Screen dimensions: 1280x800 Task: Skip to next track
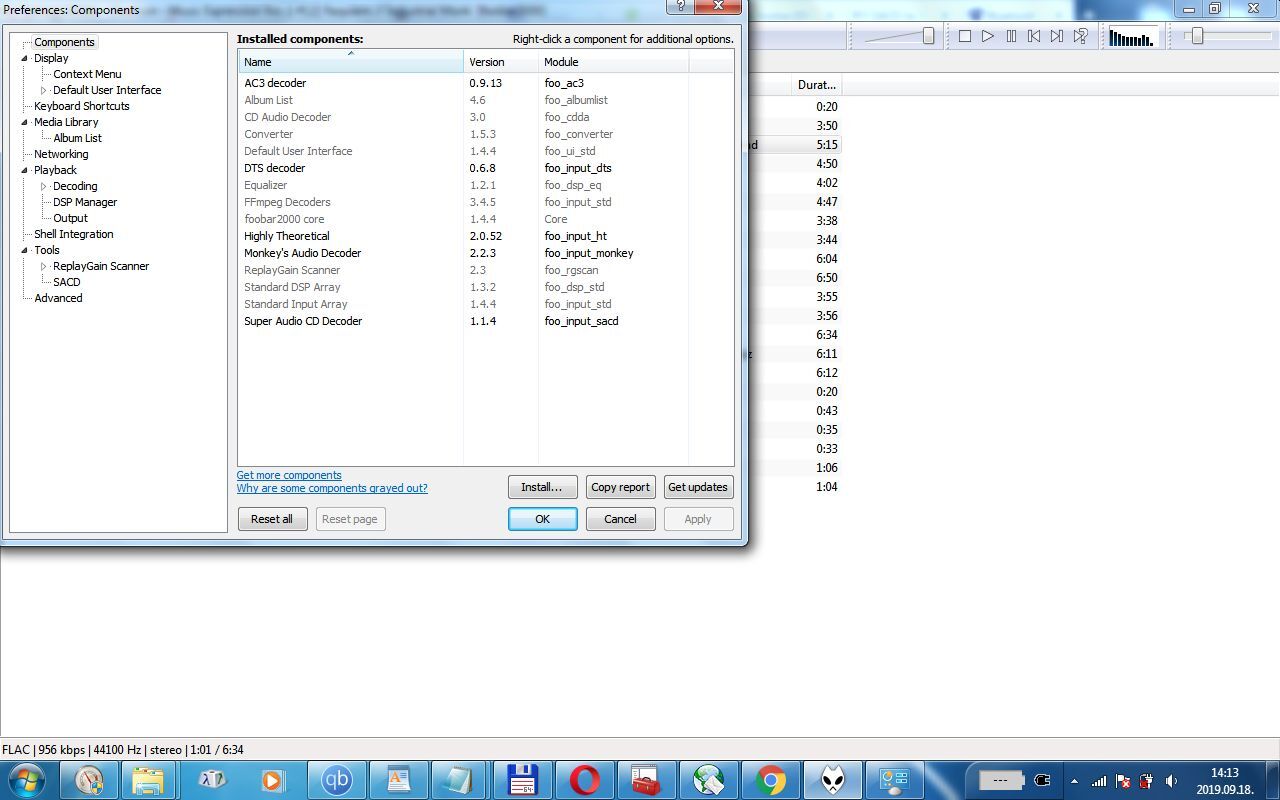pyautogui.click(x=1057, y=36)
